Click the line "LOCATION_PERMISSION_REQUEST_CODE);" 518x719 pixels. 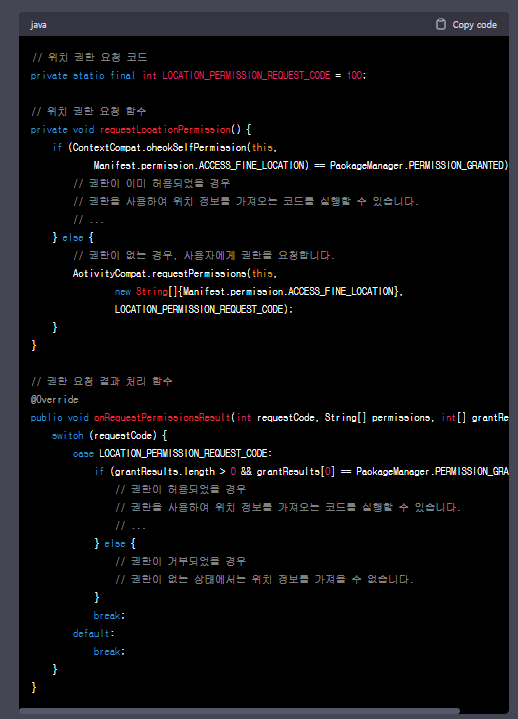tap(204, 309)
